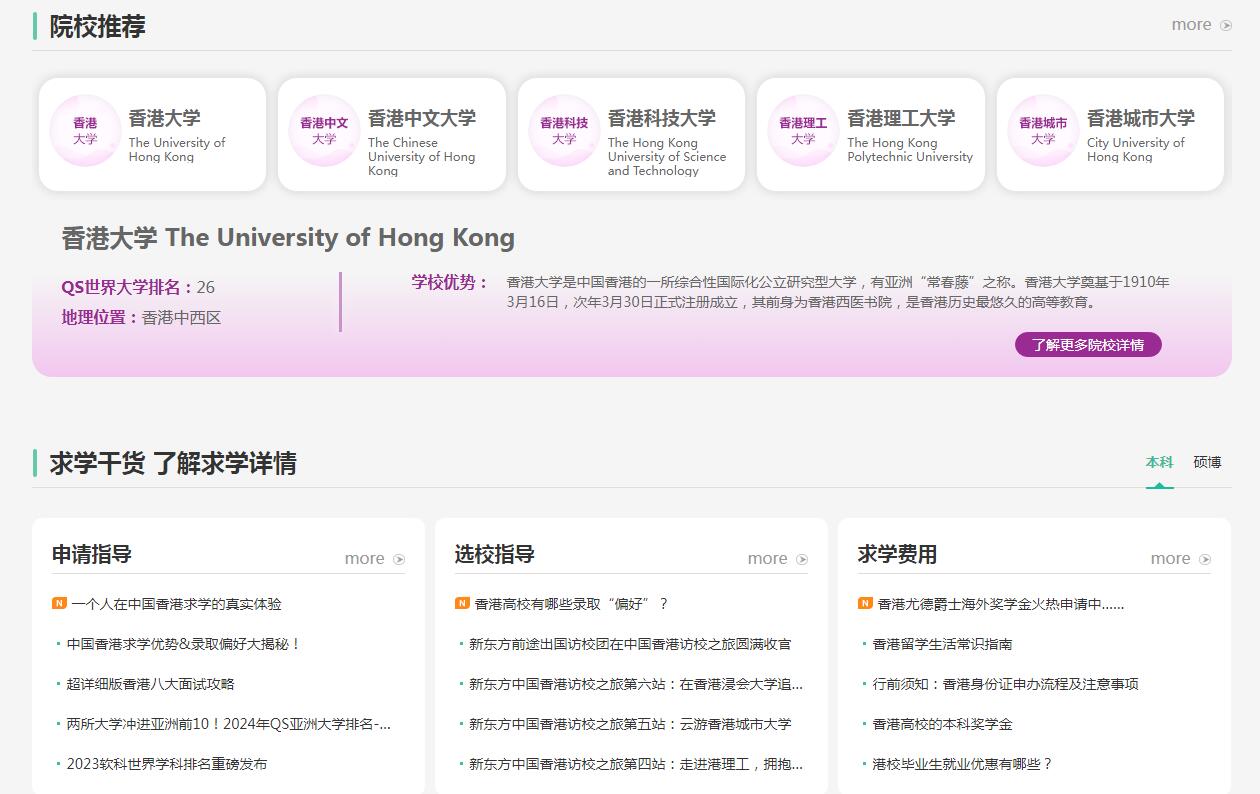This screenshot has width=1260, height=794.
Task: Open article 访校之旅第五站：云游香港城市大学
Action: coord(630,724)
